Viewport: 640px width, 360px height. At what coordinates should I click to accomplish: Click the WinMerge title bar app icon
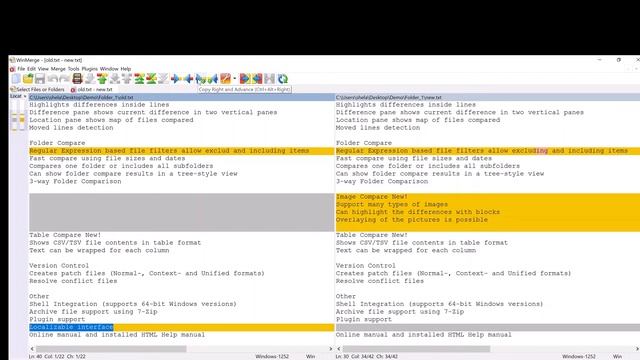tap(12, 60)
